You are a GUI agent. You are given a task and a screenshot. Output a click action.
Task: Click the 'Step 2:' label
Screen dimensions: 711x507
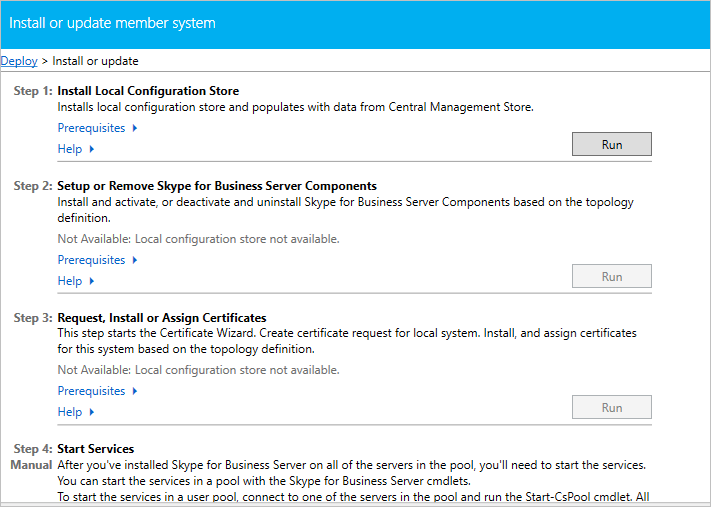(33, 186)
